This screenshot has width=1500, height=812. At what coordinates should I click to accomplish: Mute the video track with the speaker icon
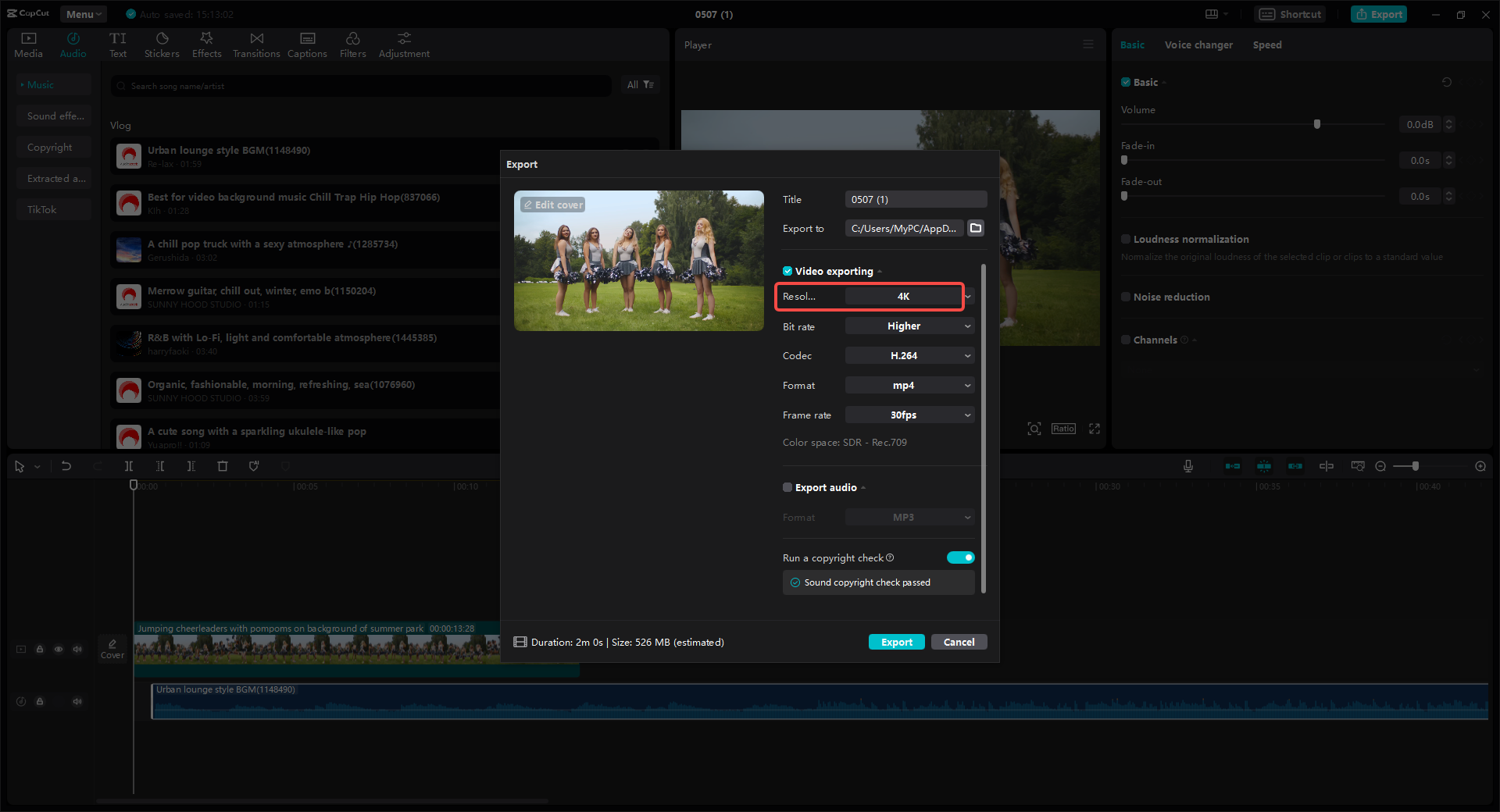point(77,649)
